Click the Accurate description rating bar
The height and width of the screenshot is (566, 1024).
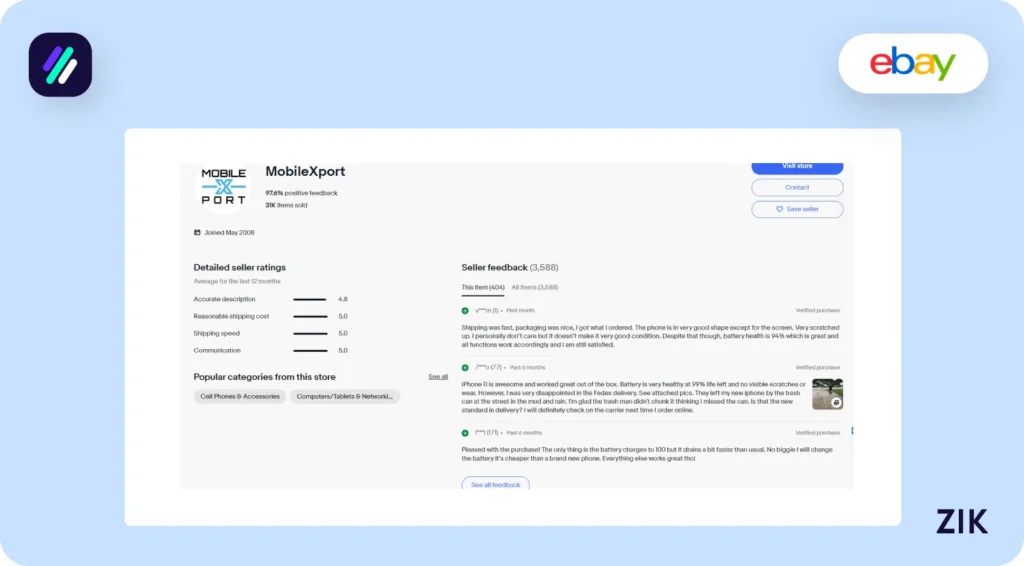tap(310, 299)
